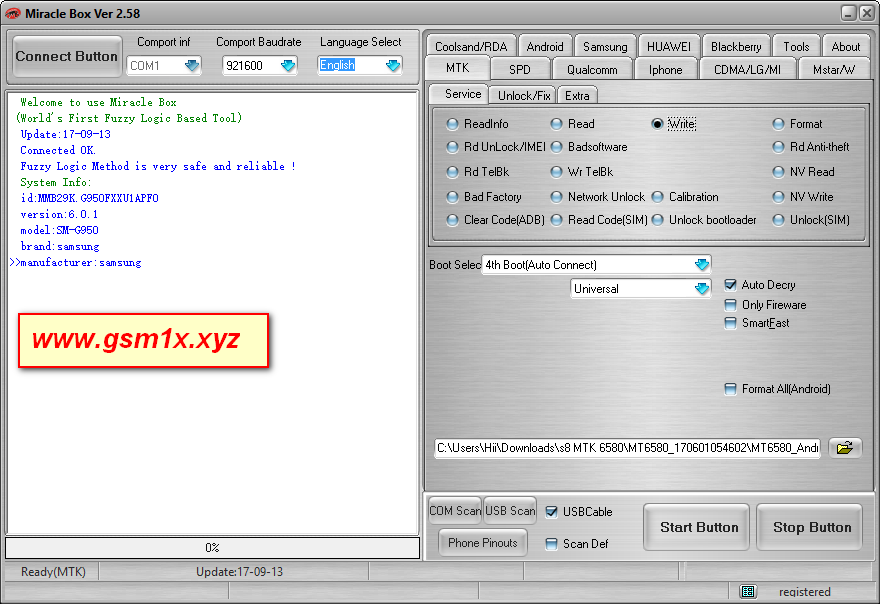Switch to the Blackberry tab
This screenshot has width=880, height=604.
pyautogui.click(x=736, y=47)
